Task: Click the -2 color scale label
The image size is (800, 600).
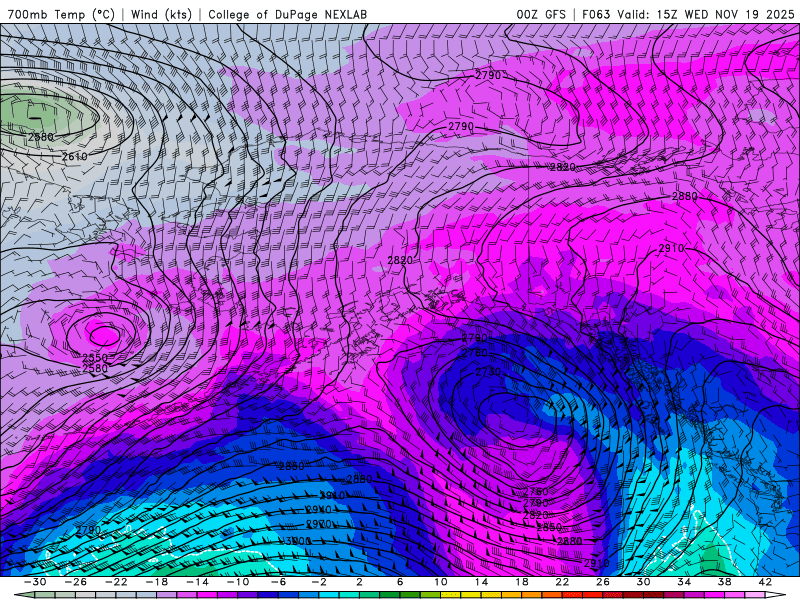Action: point(319,582)
